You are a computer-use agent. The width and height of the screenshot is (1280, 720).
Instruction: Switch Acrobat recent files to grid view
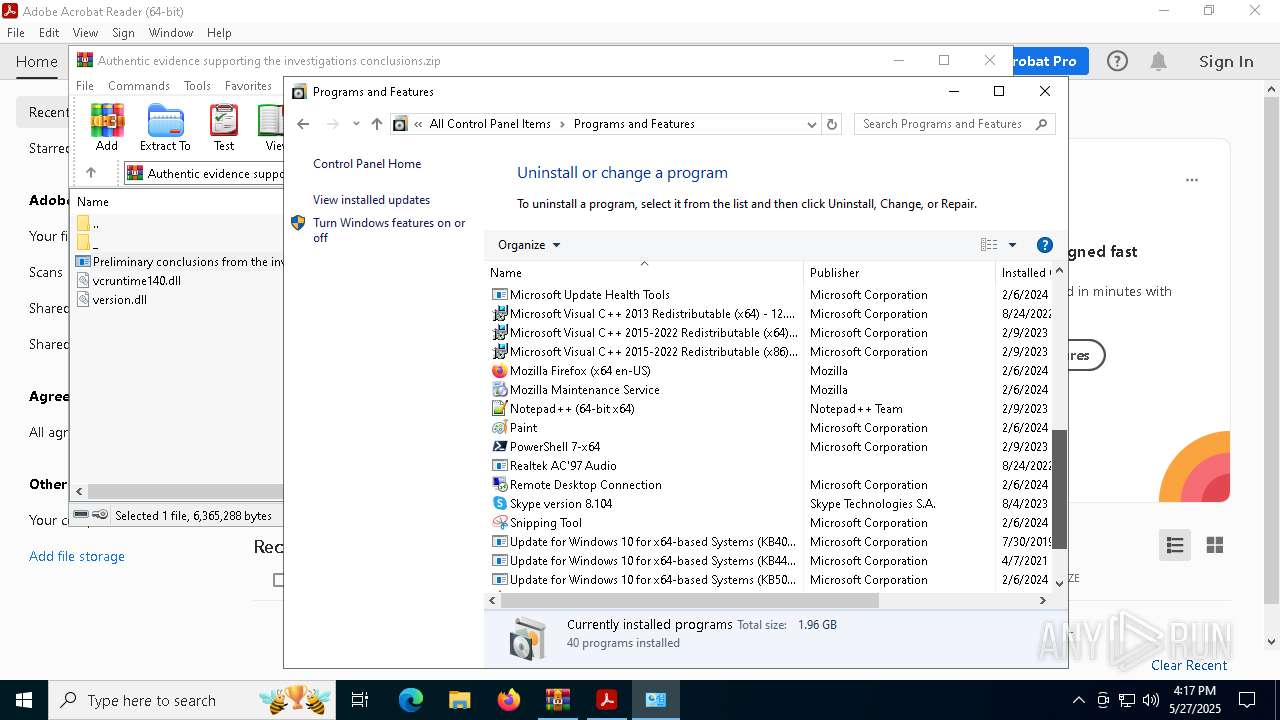pos(1215,545)
